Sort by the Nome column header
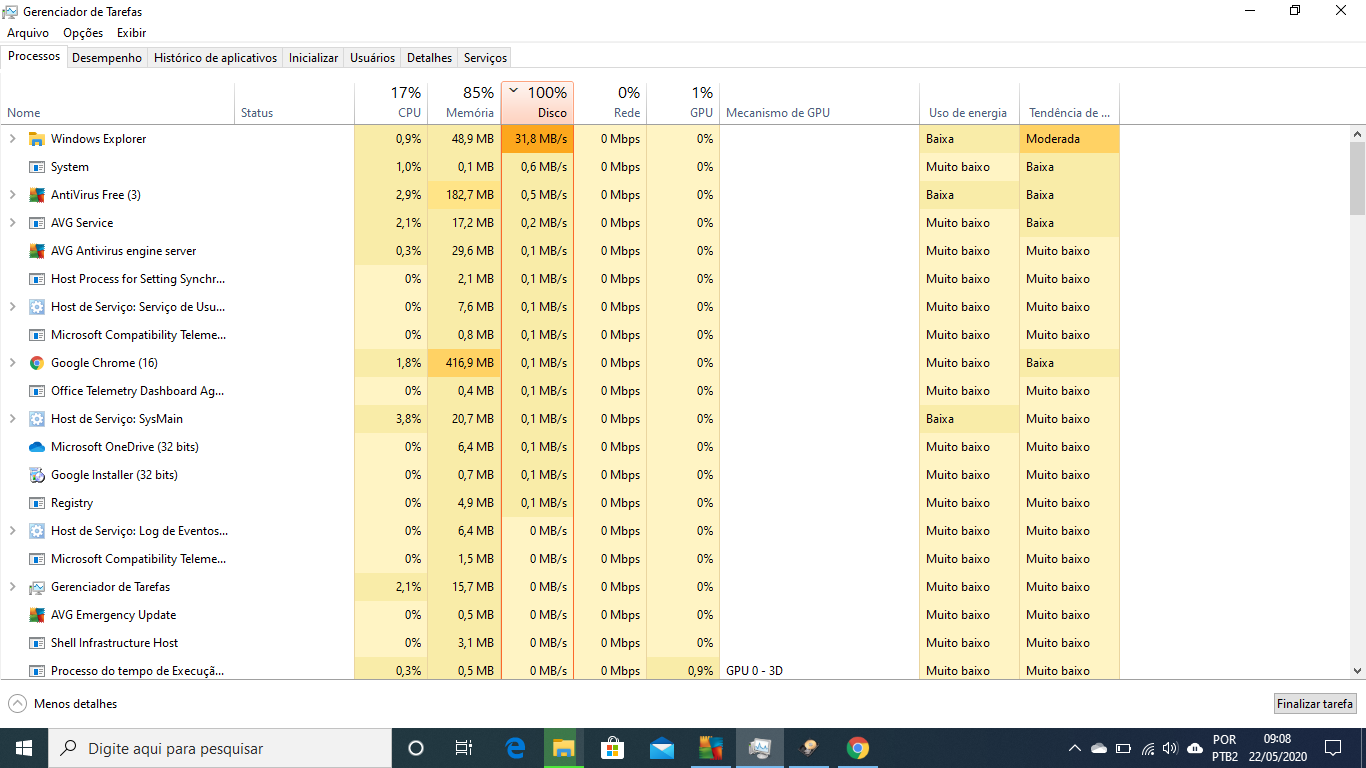Screen dimensions: 1366x768 click(x=118, y=102)
